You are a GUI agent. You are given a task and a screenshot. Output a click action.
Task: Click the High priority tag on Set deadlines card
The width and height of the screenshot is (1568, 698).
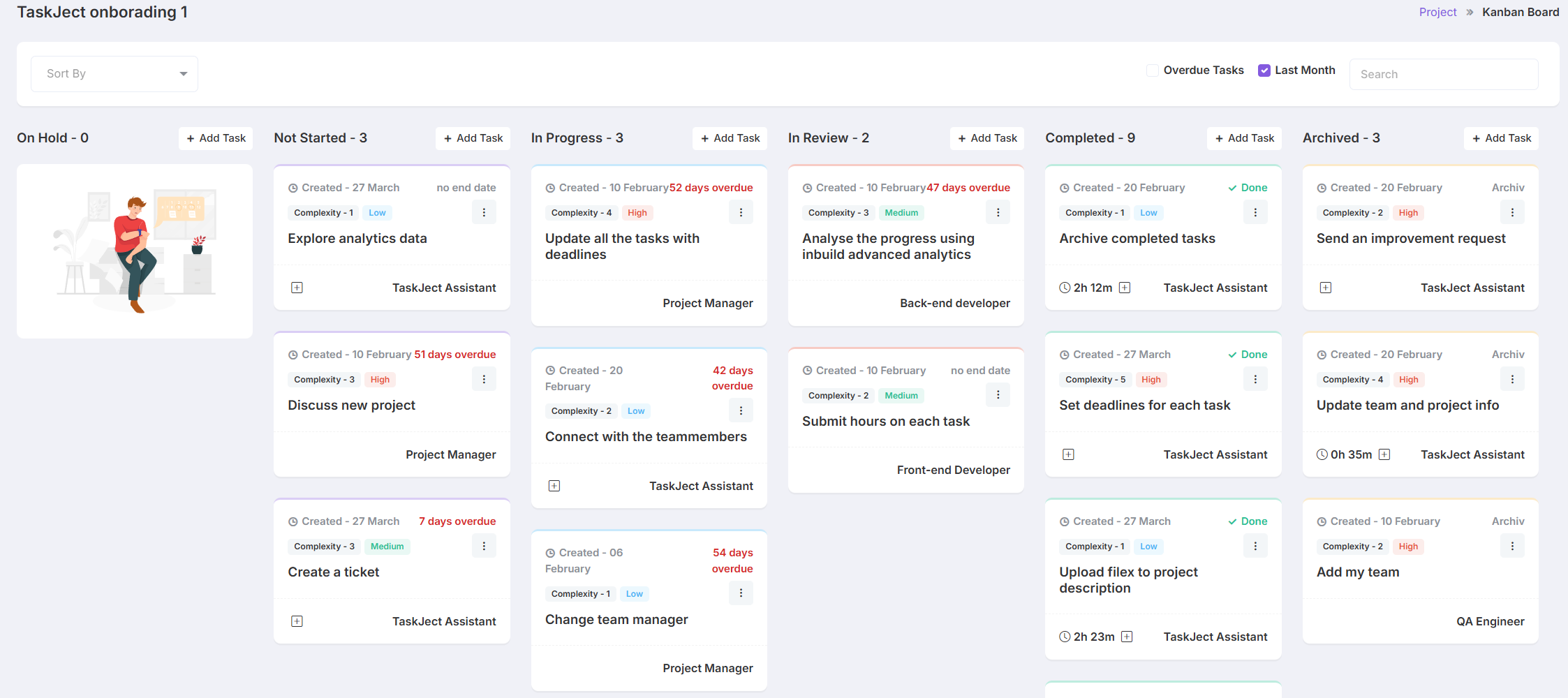(x=1151, y=380)
